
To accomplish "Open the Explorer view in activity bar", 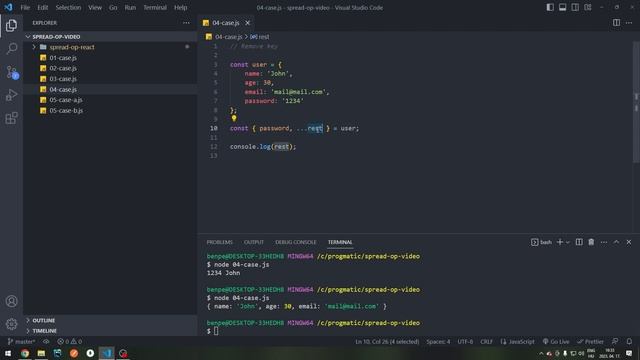I will [11, 26].
